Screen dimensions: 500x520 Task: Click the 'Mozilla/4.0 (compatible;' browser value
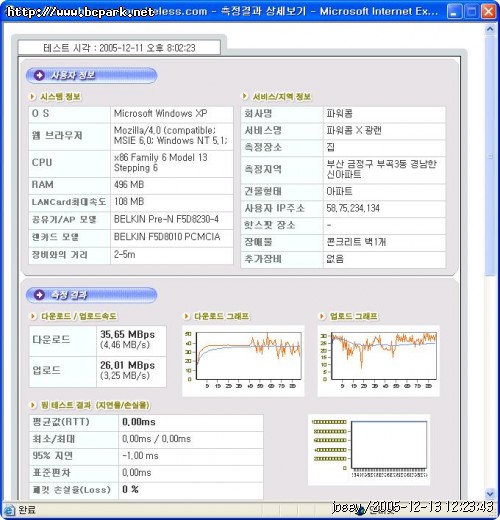[165, 130]
